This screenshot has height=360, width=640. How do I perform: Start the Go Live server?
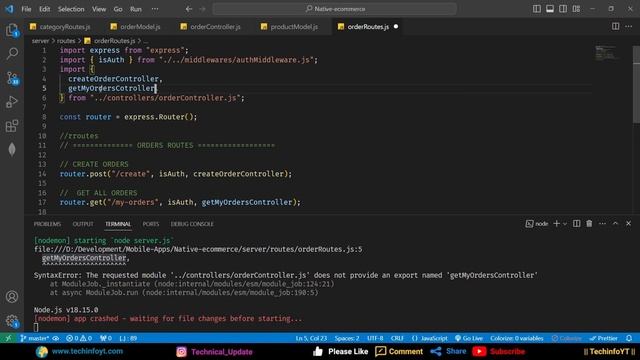(469, 338)
